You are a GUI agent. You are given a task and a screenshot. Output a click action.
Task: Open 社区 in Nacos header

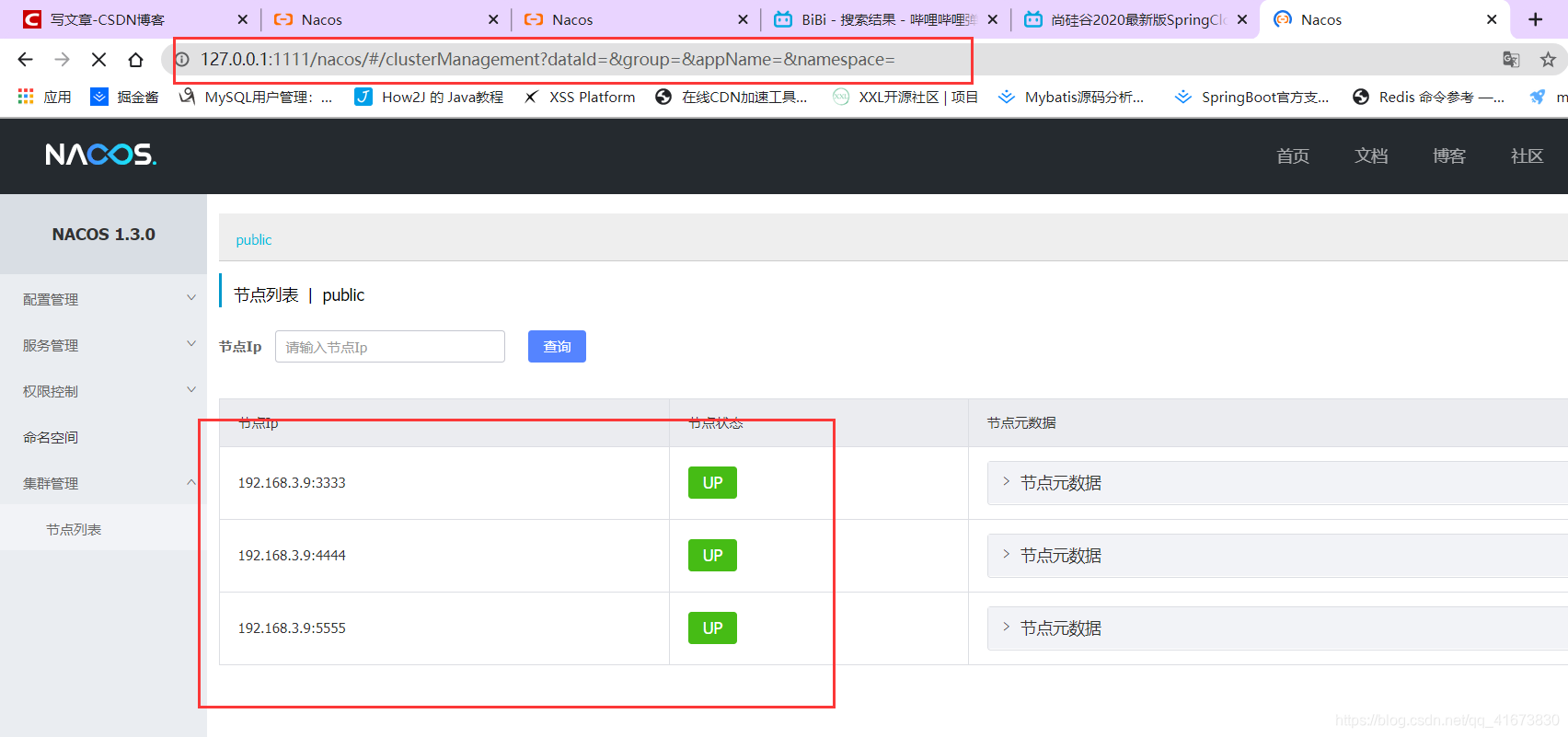pos(1528,156)
